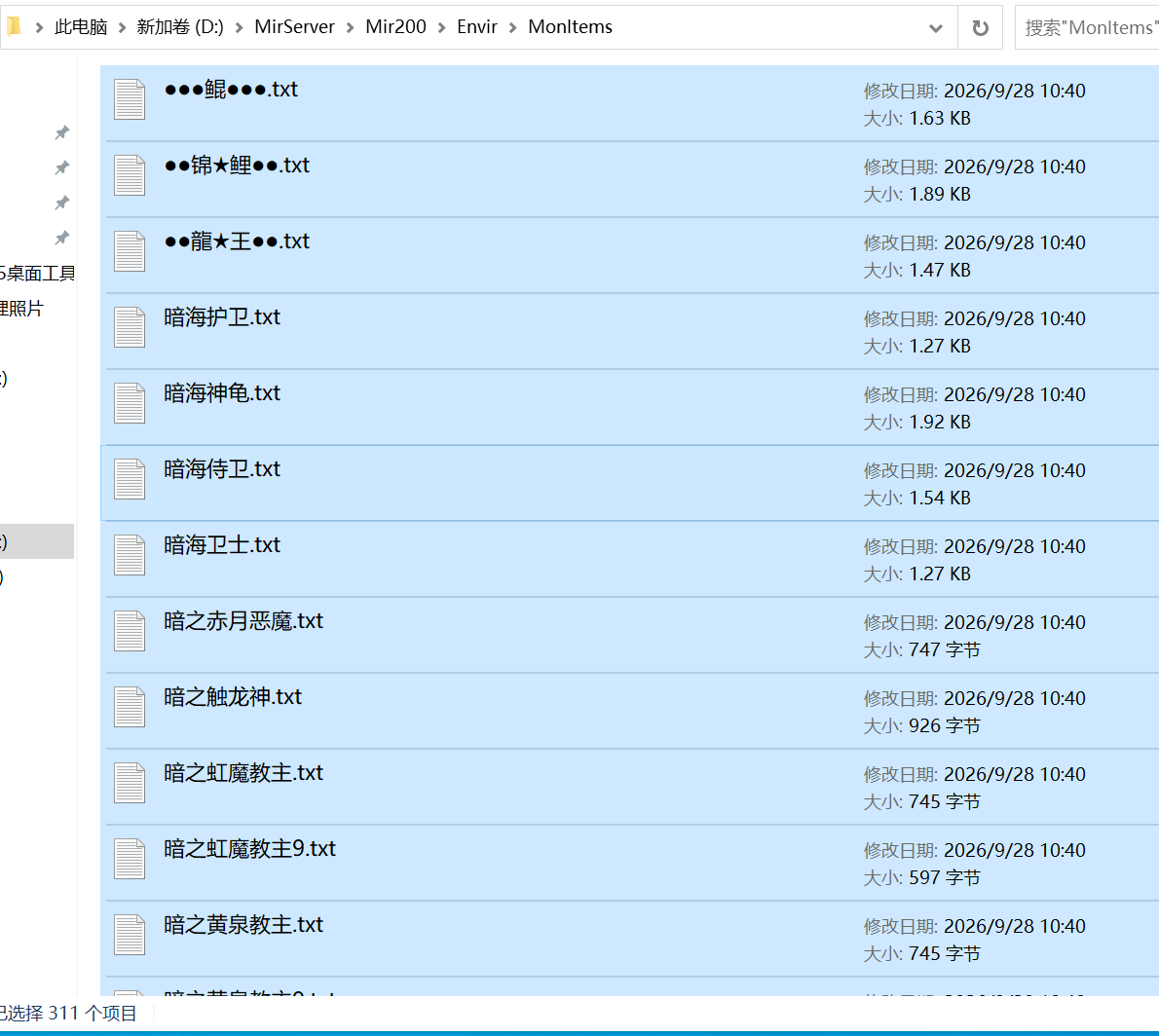Expand the chevron before 此电脑
Viewport: 1159px width, 1036px height.
point(39,28)
